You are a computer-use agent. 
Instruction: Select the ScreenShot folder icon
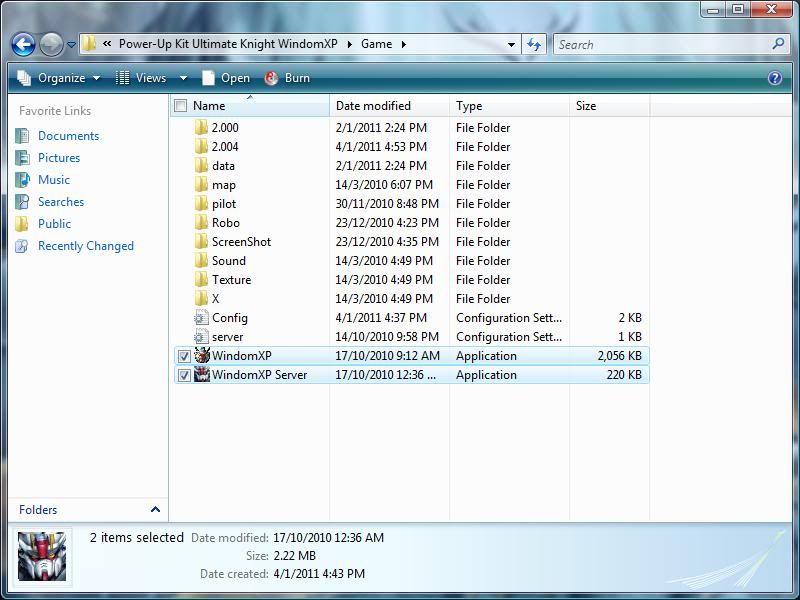[x=202, y=241]
